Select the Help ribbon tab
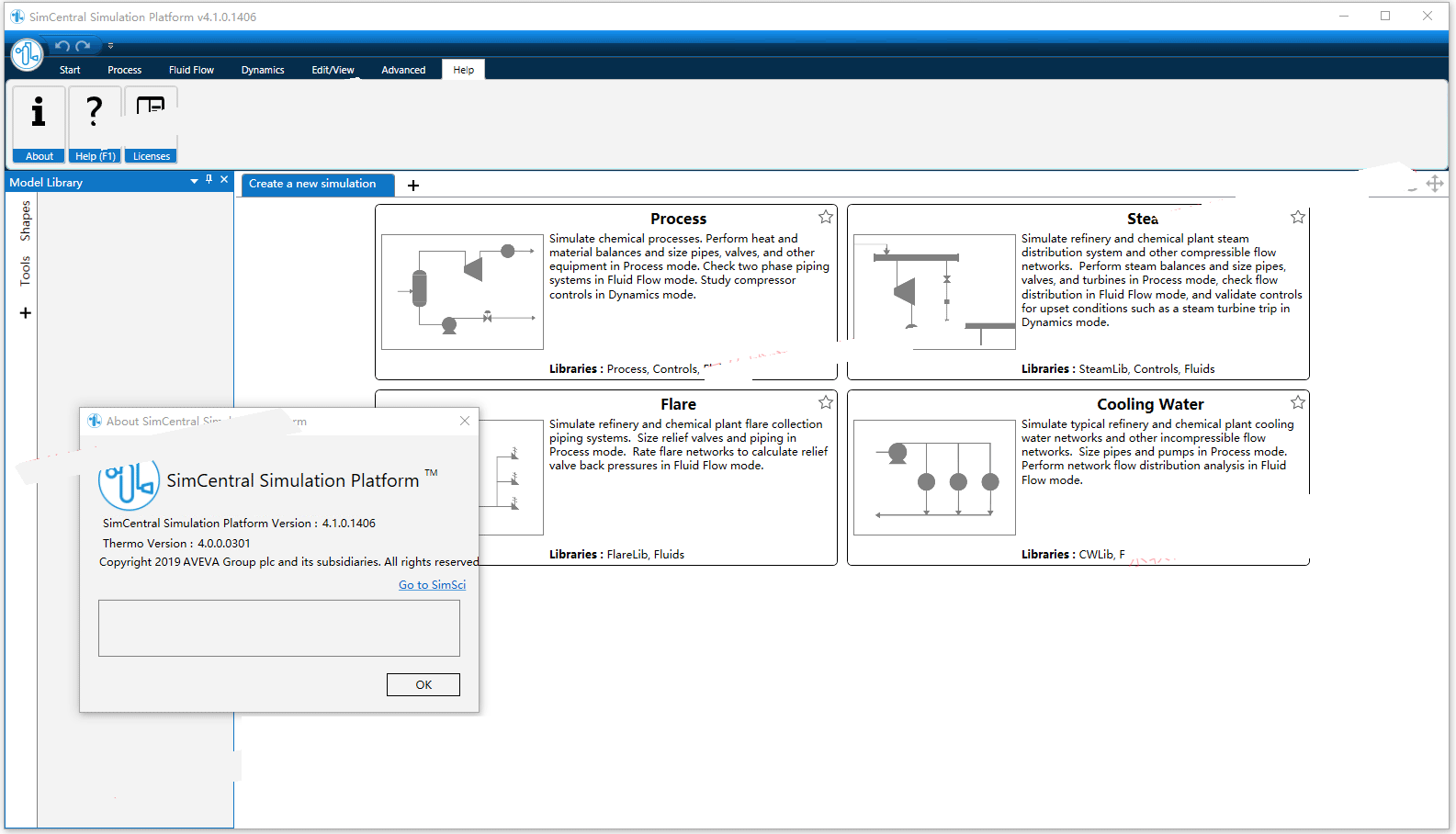The height and width of the screenshot is (834, 1456). coord(463,70)
